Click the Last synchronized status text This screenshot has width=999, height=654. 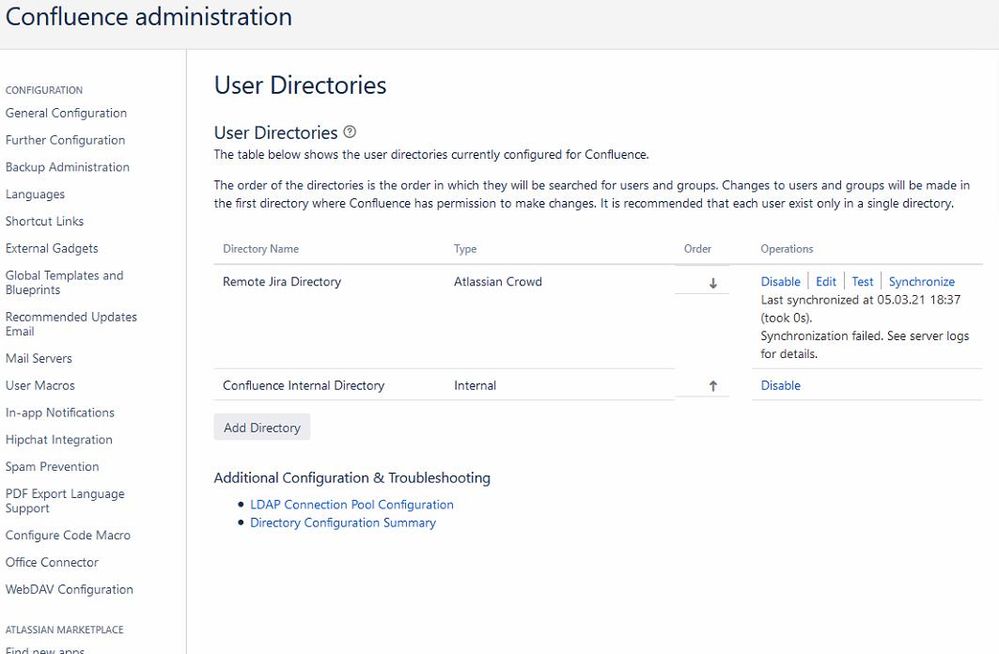pyautogui.click(x=860, y=309)
